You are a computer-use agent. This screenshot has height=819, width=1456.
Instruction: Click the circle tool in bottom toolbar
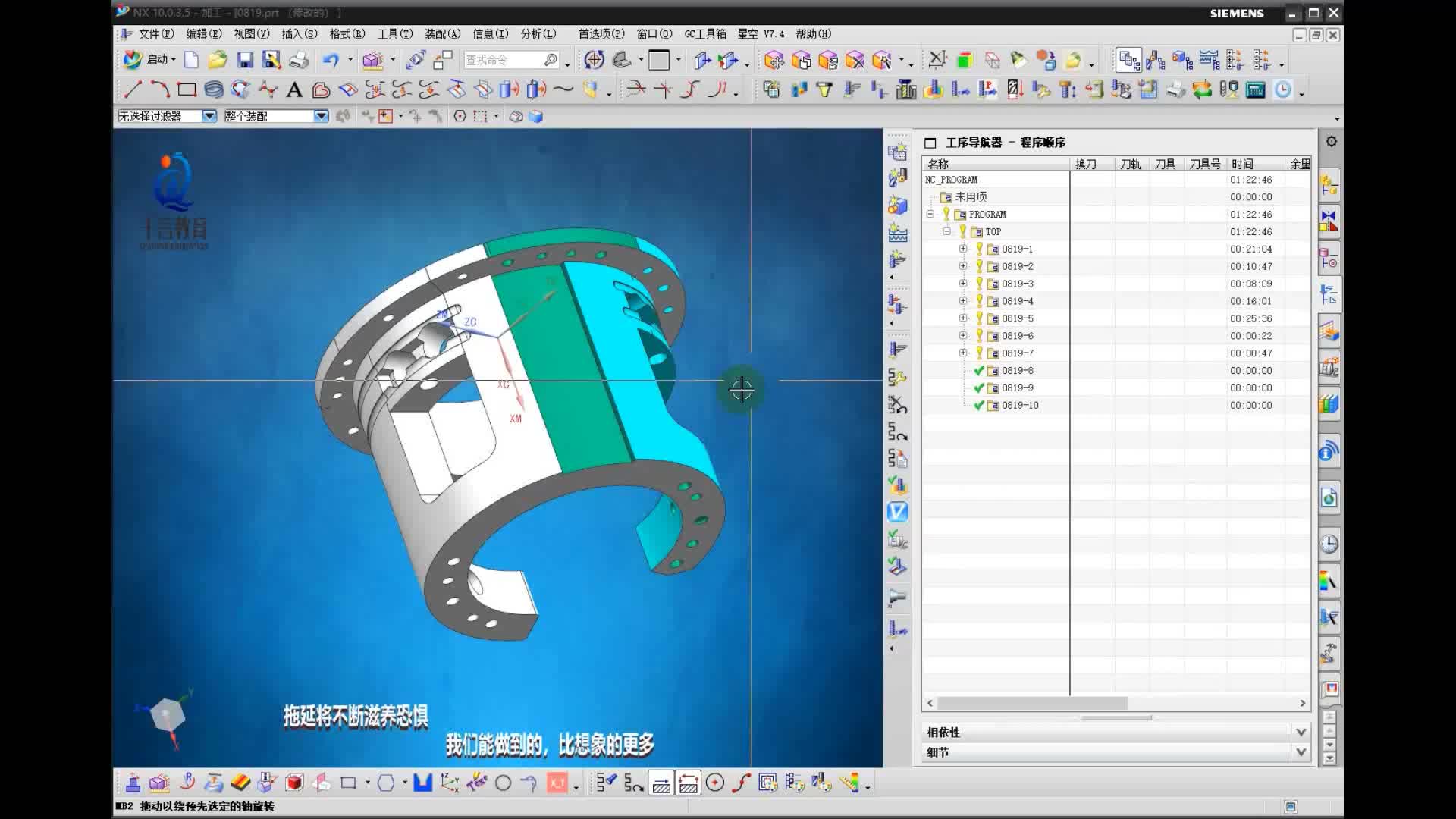(x=503, y=783)
